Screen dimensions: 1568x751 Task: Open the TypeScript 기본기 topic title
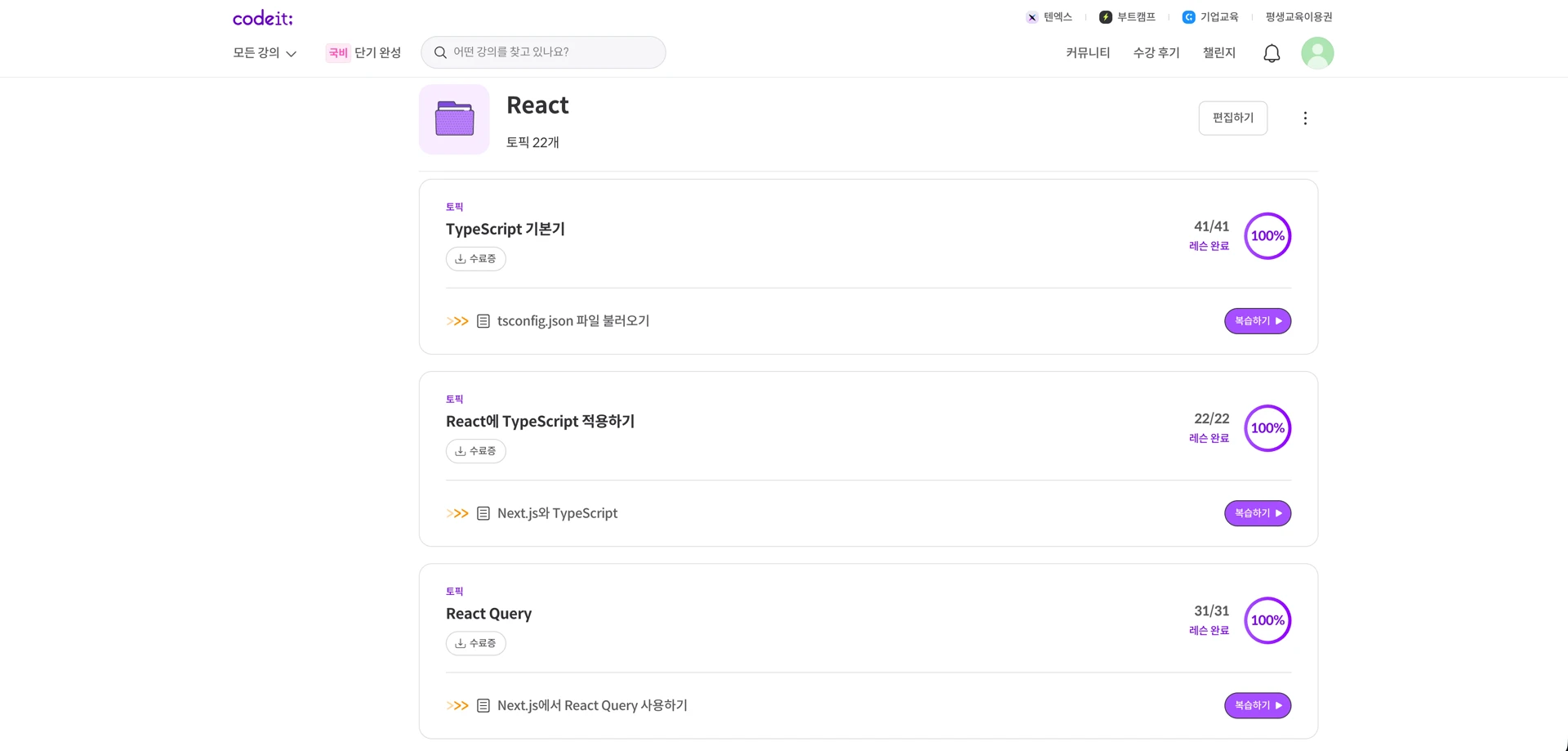coord(506,230)
